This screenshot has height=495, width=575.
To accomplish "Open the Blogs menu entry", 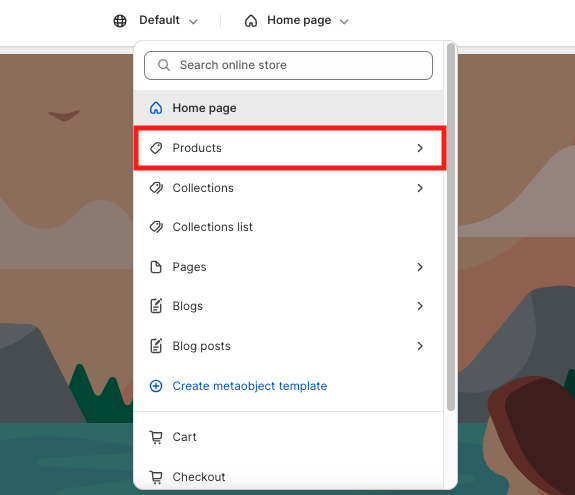I will point(288,306).
